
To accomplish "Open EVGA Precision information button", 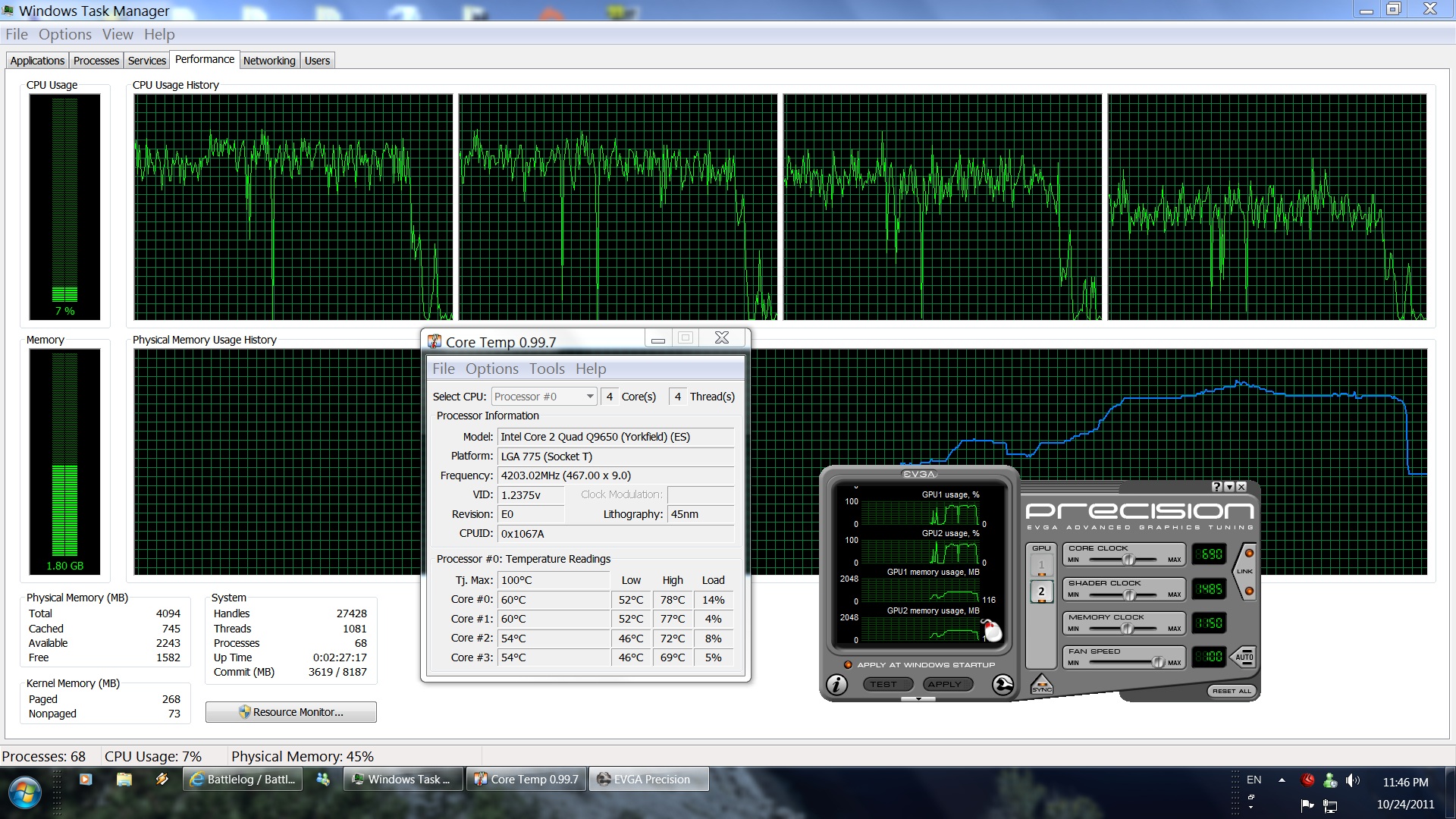I will (x=836, y=685).
